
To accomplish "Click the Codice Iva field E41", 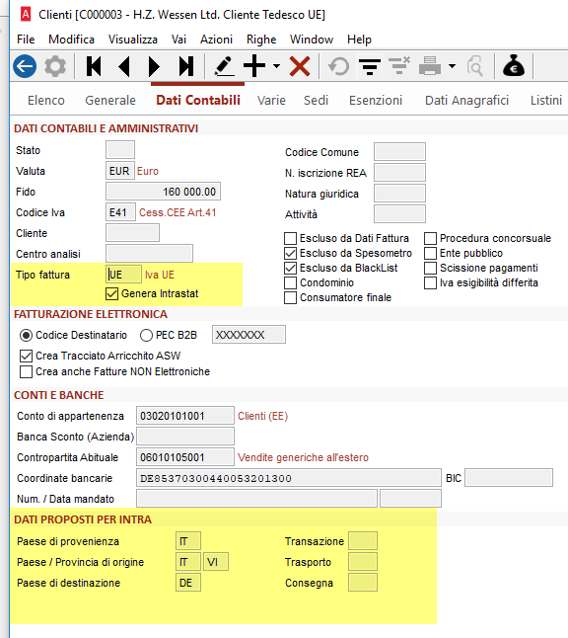I will (x=120, y=212).
